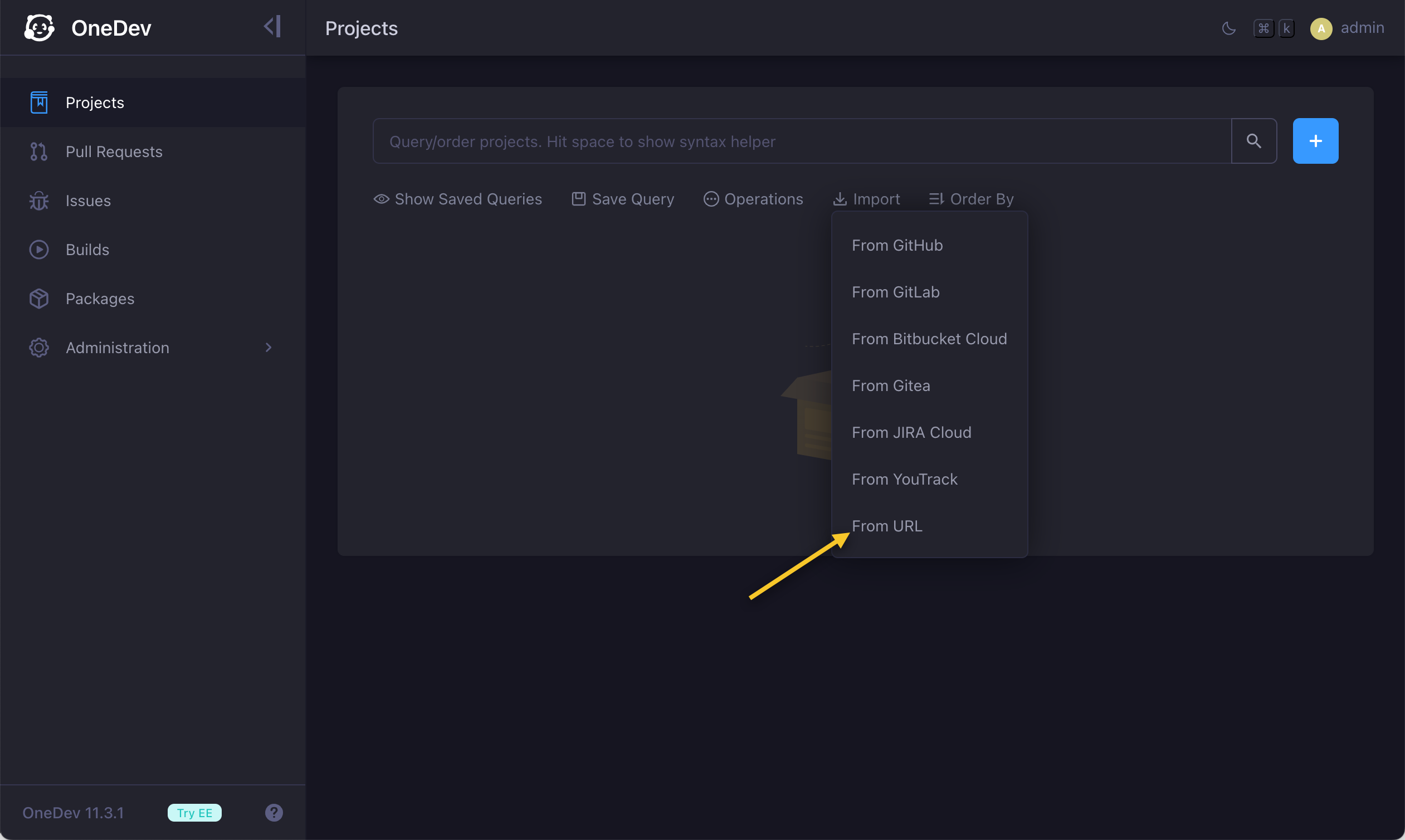This screenshot has width=1405, height=840.
Task: Click Save Query button
Action: point(623,199)
